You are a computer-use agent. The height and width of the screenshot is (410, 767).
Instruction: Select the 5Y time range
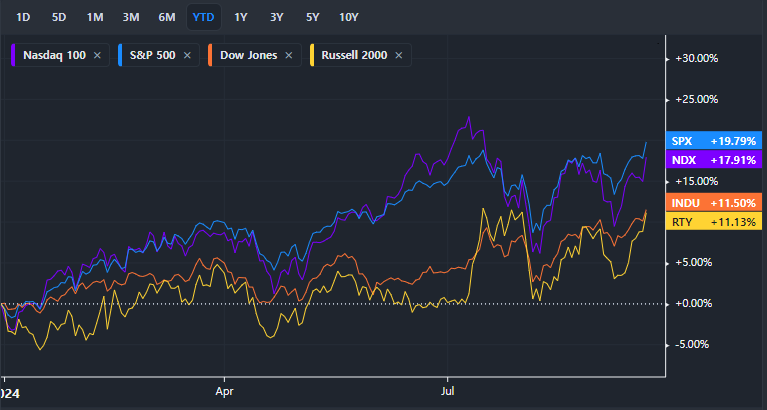tap(312, 17)
